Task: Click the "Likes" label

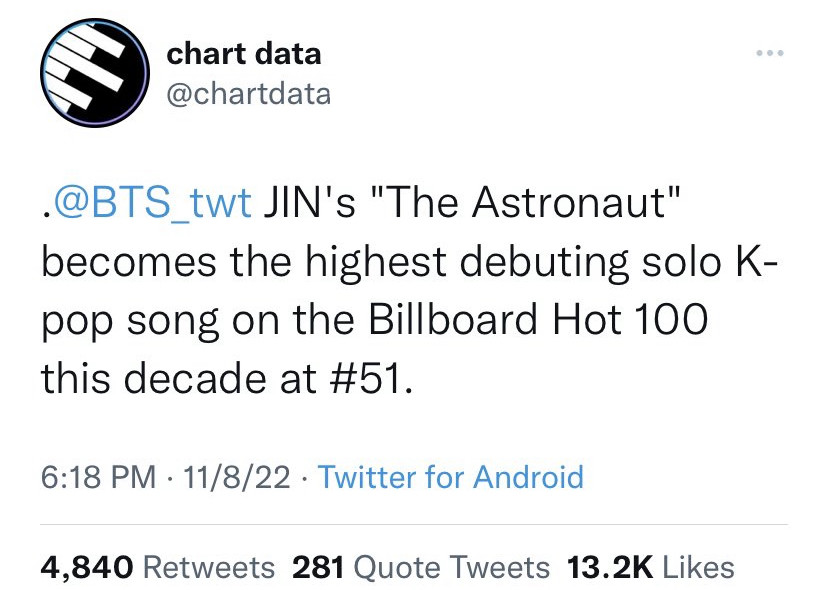Action: click(698, 568)
